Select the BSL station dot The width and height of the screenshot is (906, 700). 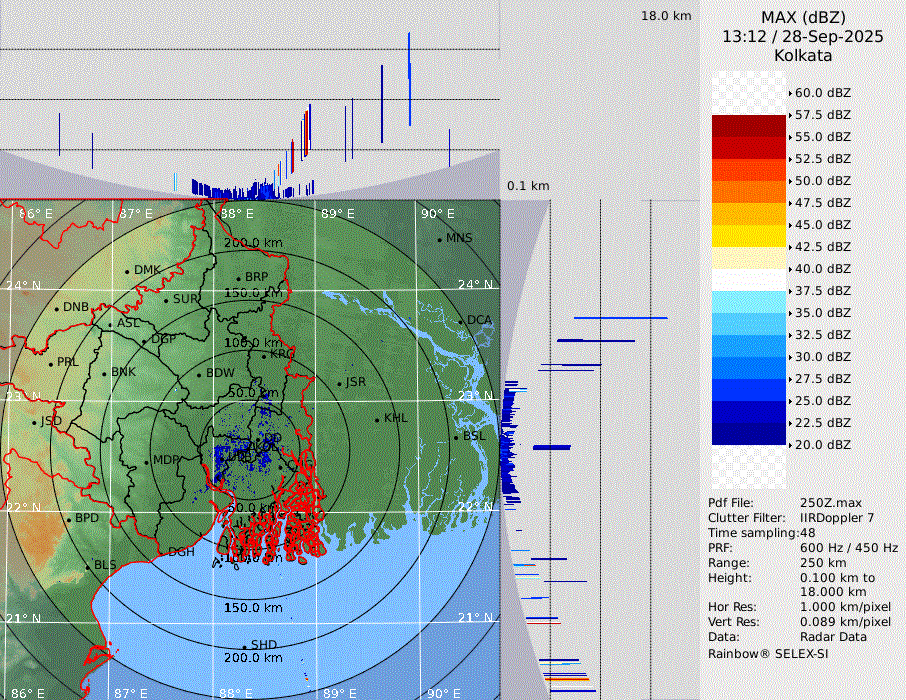(x=456, y=437)
